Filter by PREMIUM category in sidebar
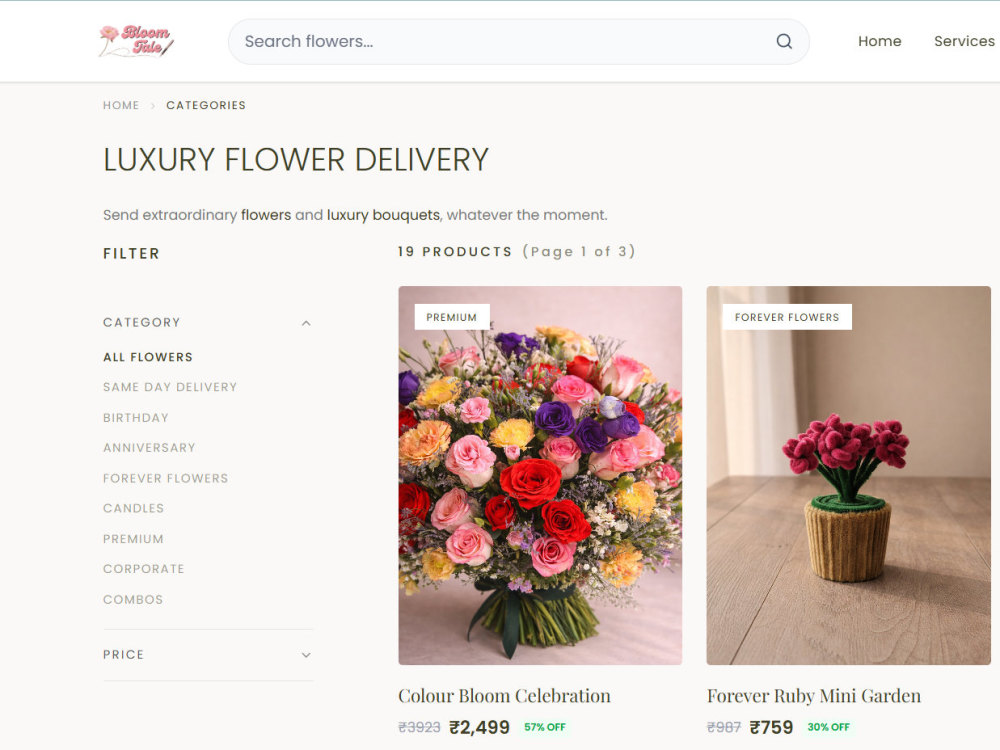Viewport: 1000px width, 750px height. pos(133,539)
